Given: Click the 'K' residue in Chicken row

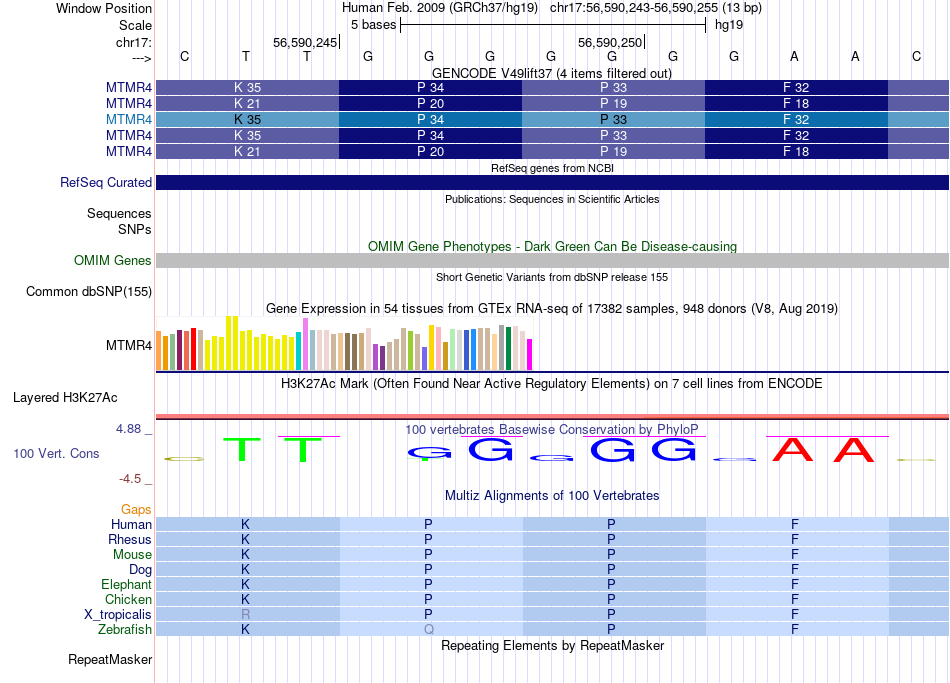Looking at the screenshot, I should (245, 599).
